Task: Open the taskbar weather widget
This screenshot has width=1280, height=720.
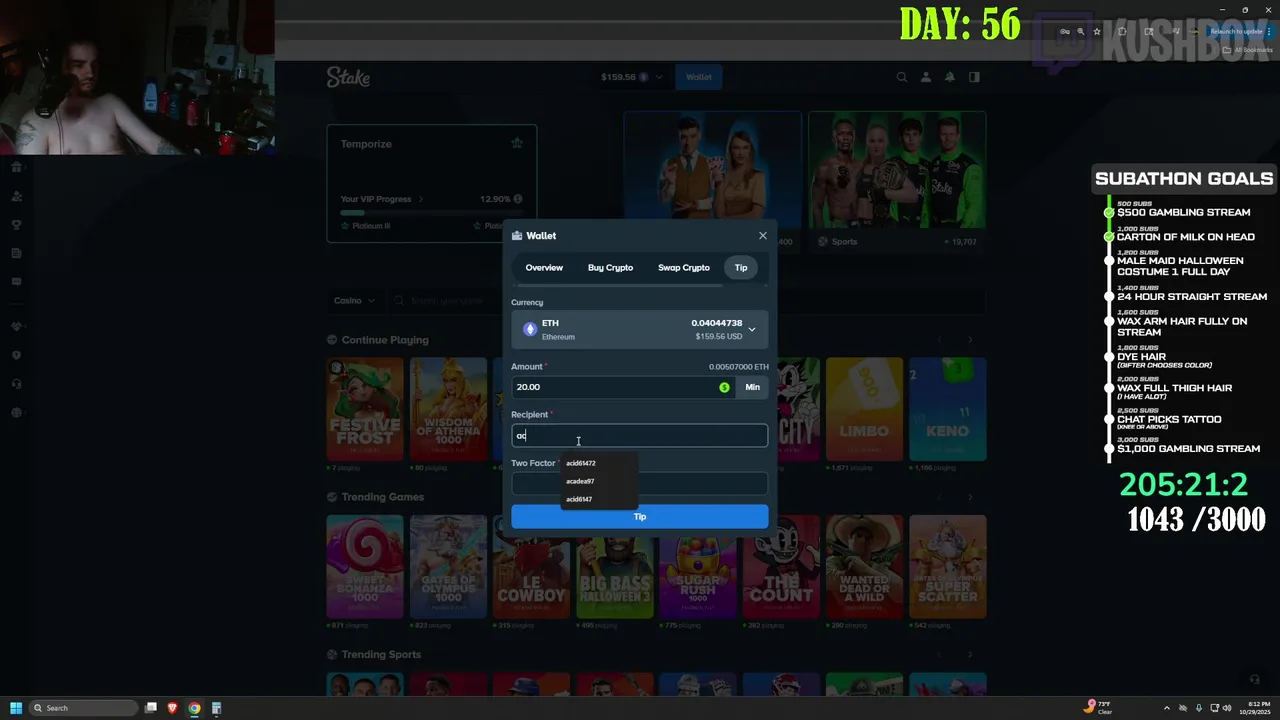Action: click(1098, 708)
